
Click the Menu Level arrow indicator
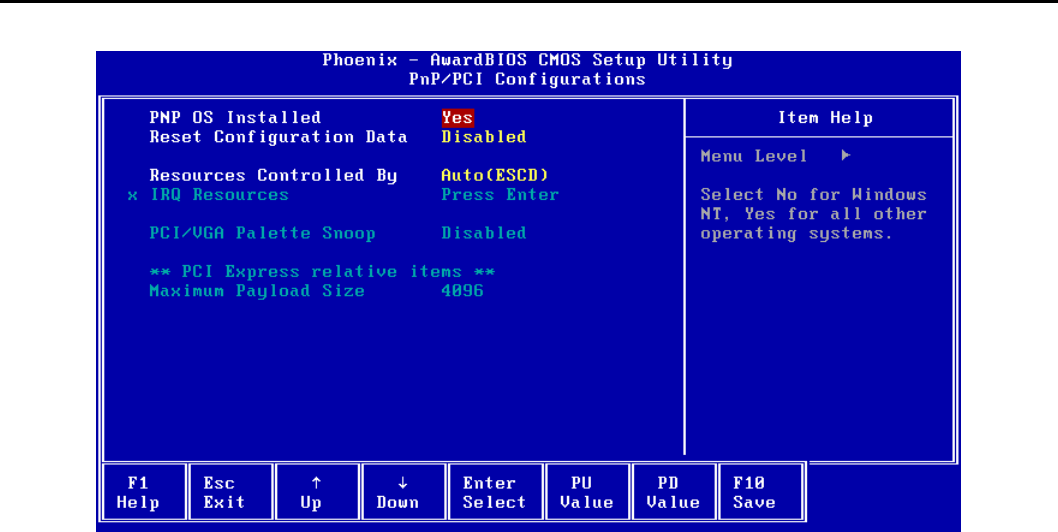[x=846, y=156]
